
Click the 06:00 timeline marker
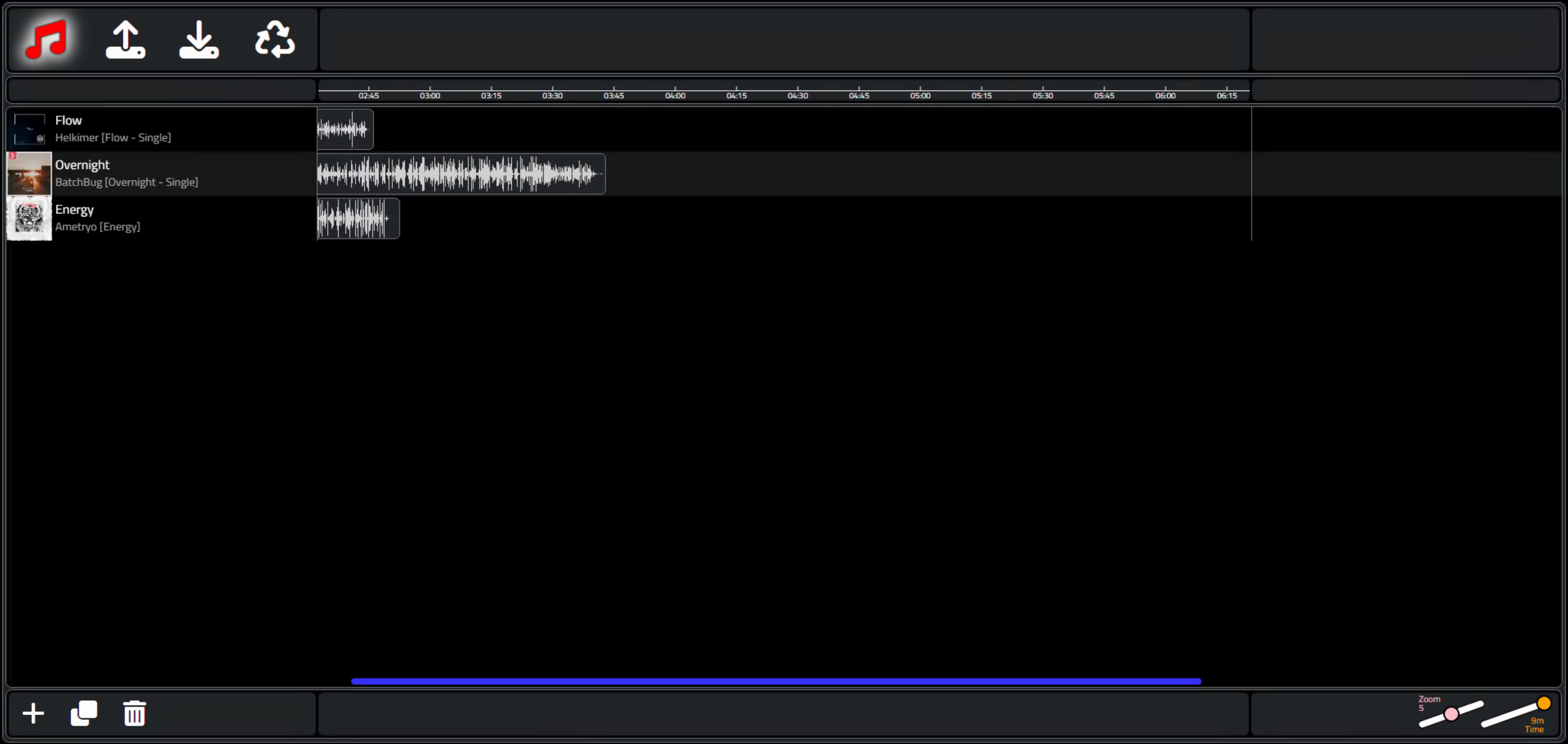1166,95
